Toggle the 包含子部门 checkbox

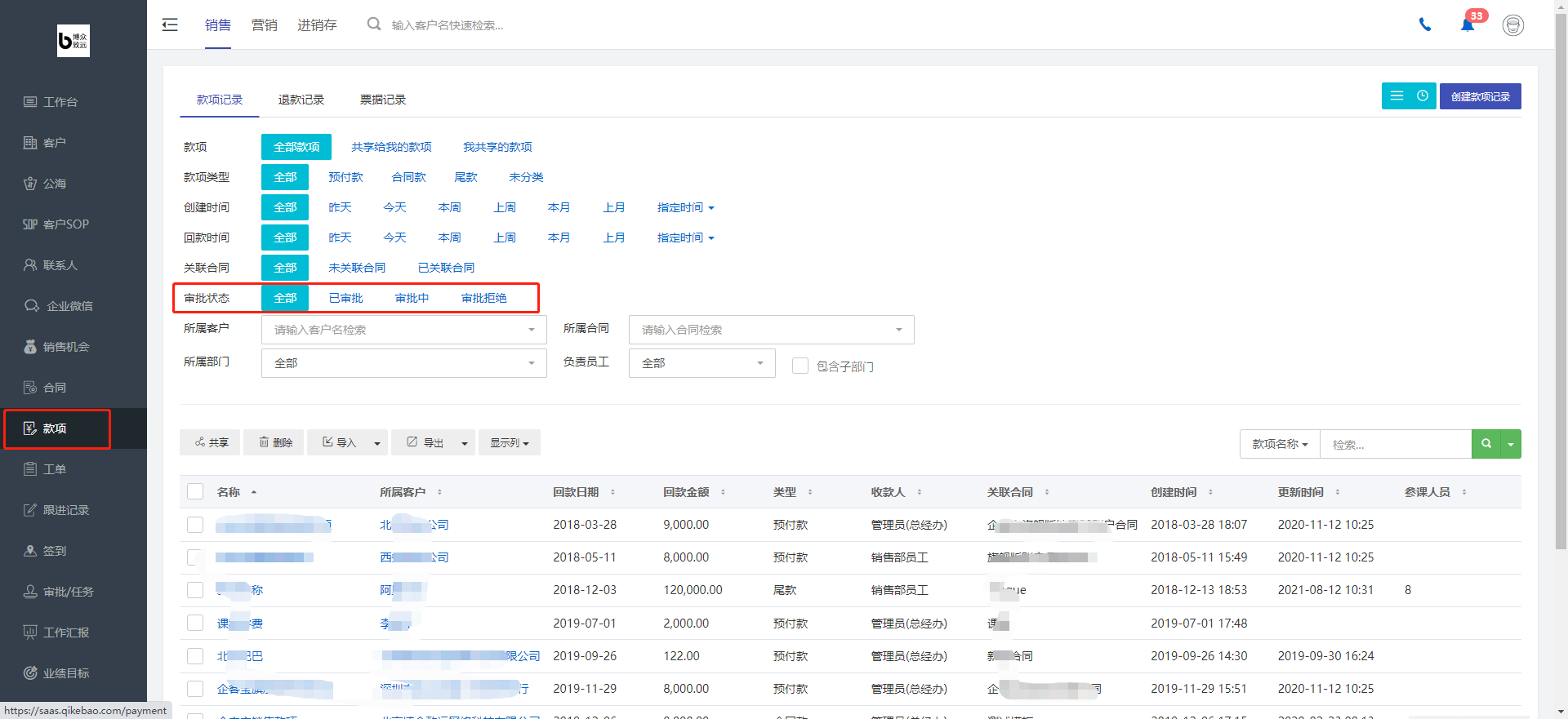click(x=800, y=366)
